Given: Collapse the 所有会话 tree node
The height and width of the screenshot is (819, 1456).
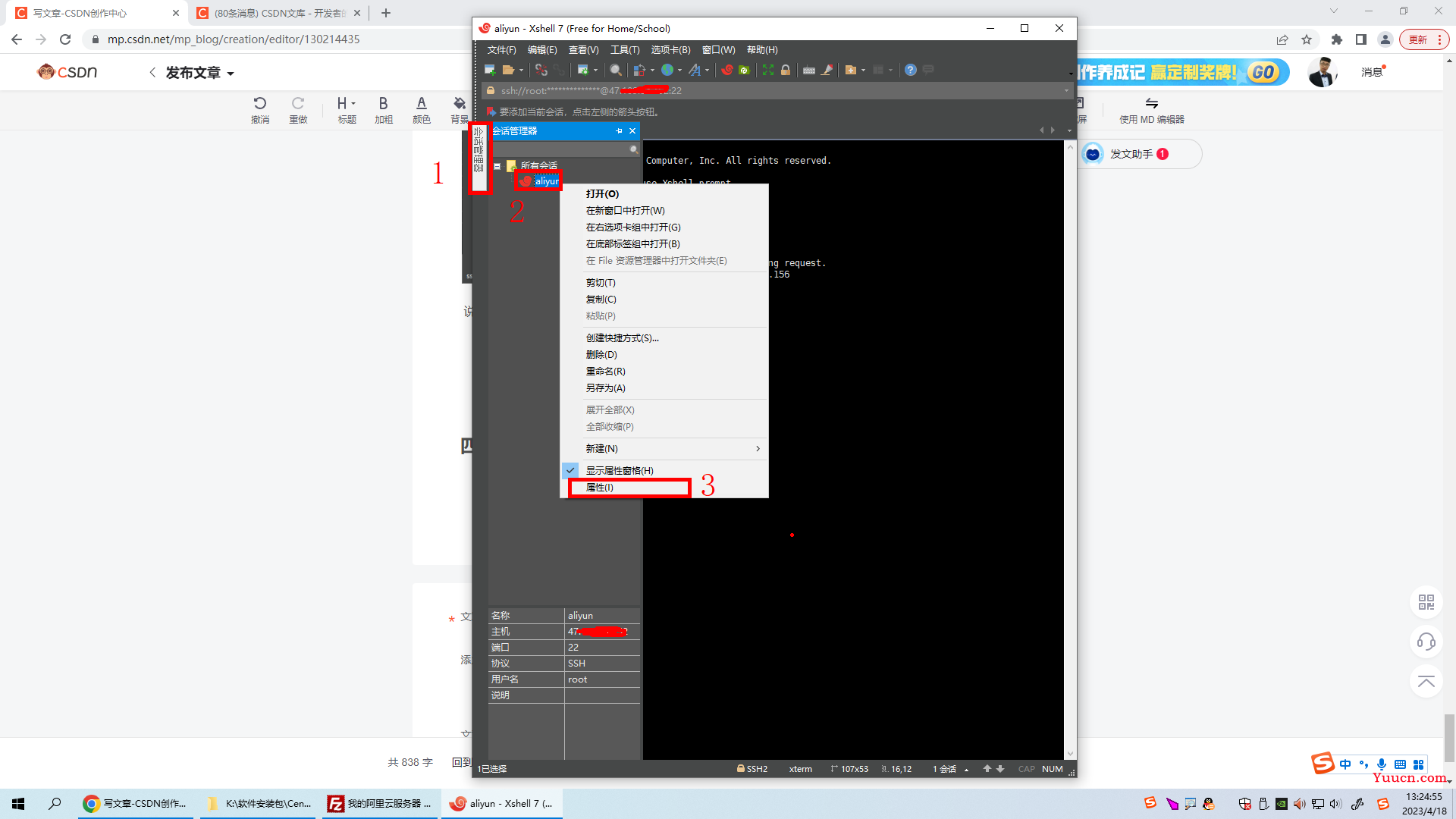Looking at the screenshot, I should pyautogui.click(x=497, y=166).
